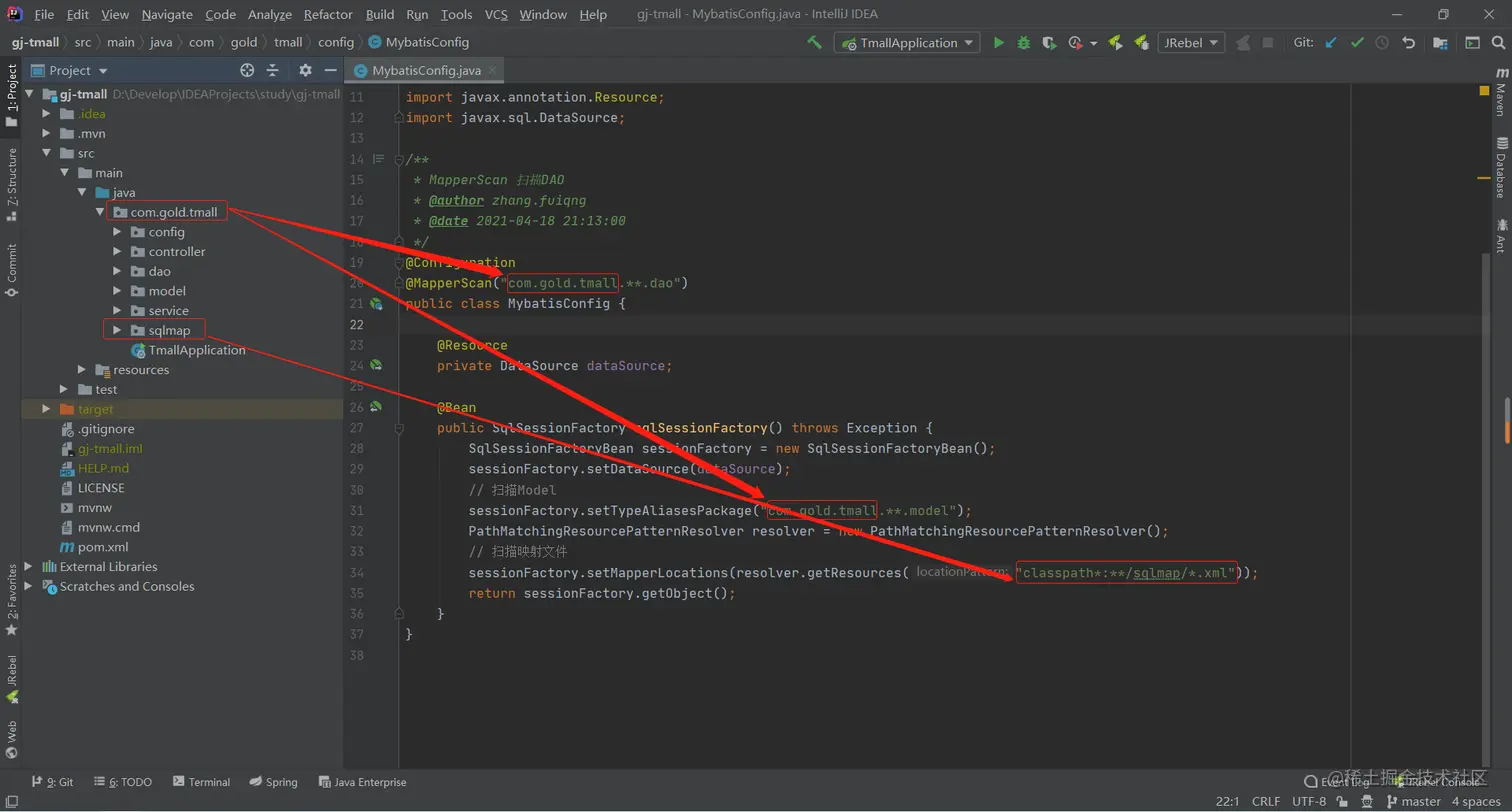1512x812 pixels.
Task: Run with Coverage using the shield icon
Action: (x=1048, y=43)
